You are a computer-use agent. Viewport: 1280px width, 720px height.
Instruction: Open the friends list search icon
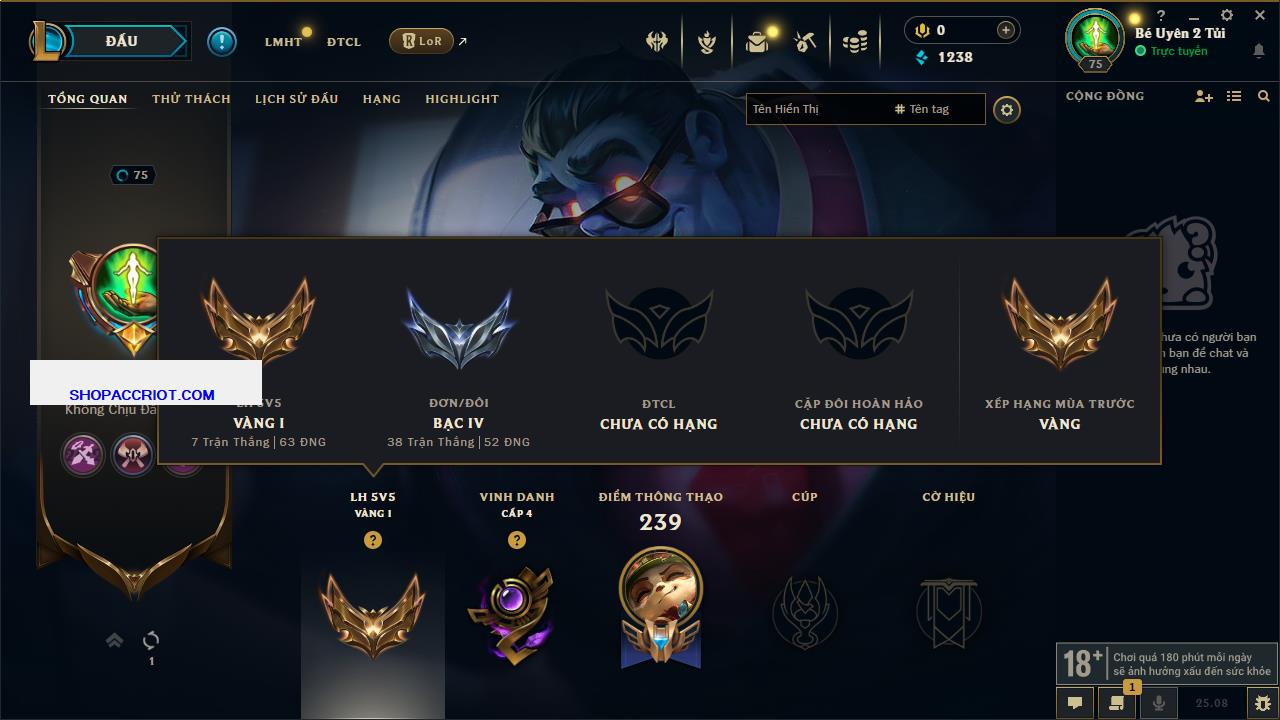pyautogui.click(x=1264, y=96)
